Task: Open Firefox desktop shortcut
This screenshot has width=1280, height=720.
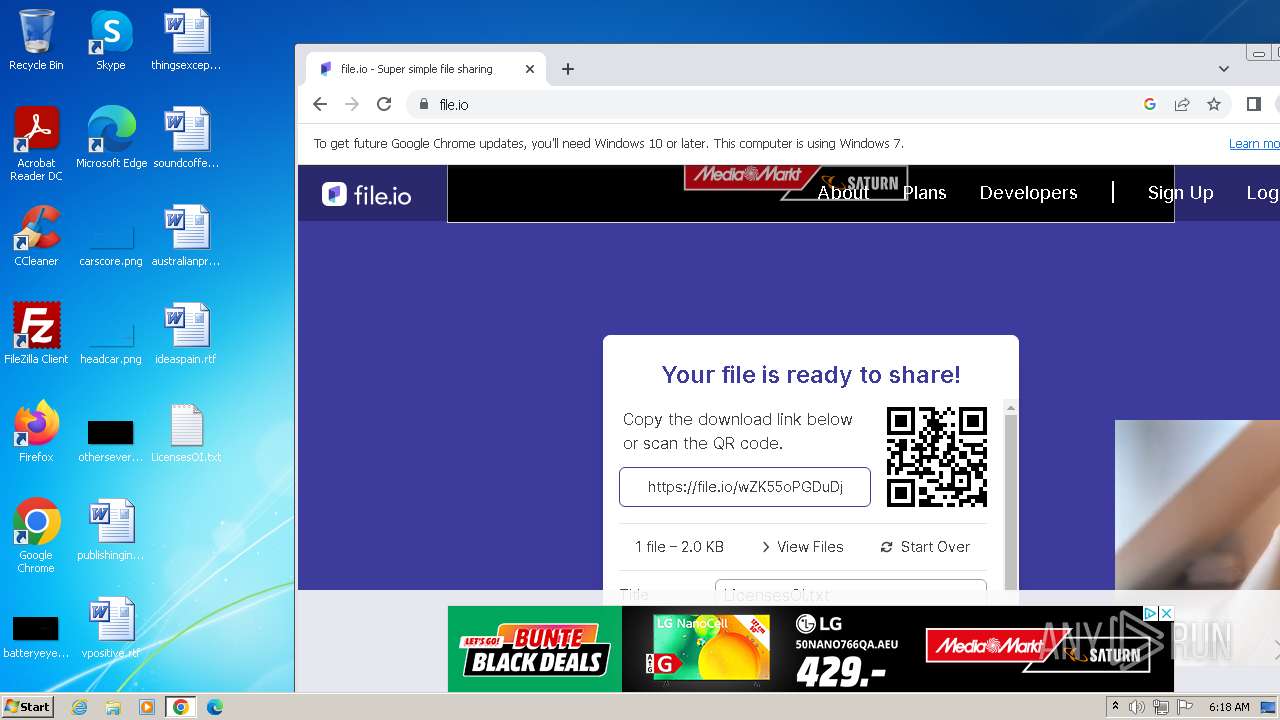Action: pos(36,432)
